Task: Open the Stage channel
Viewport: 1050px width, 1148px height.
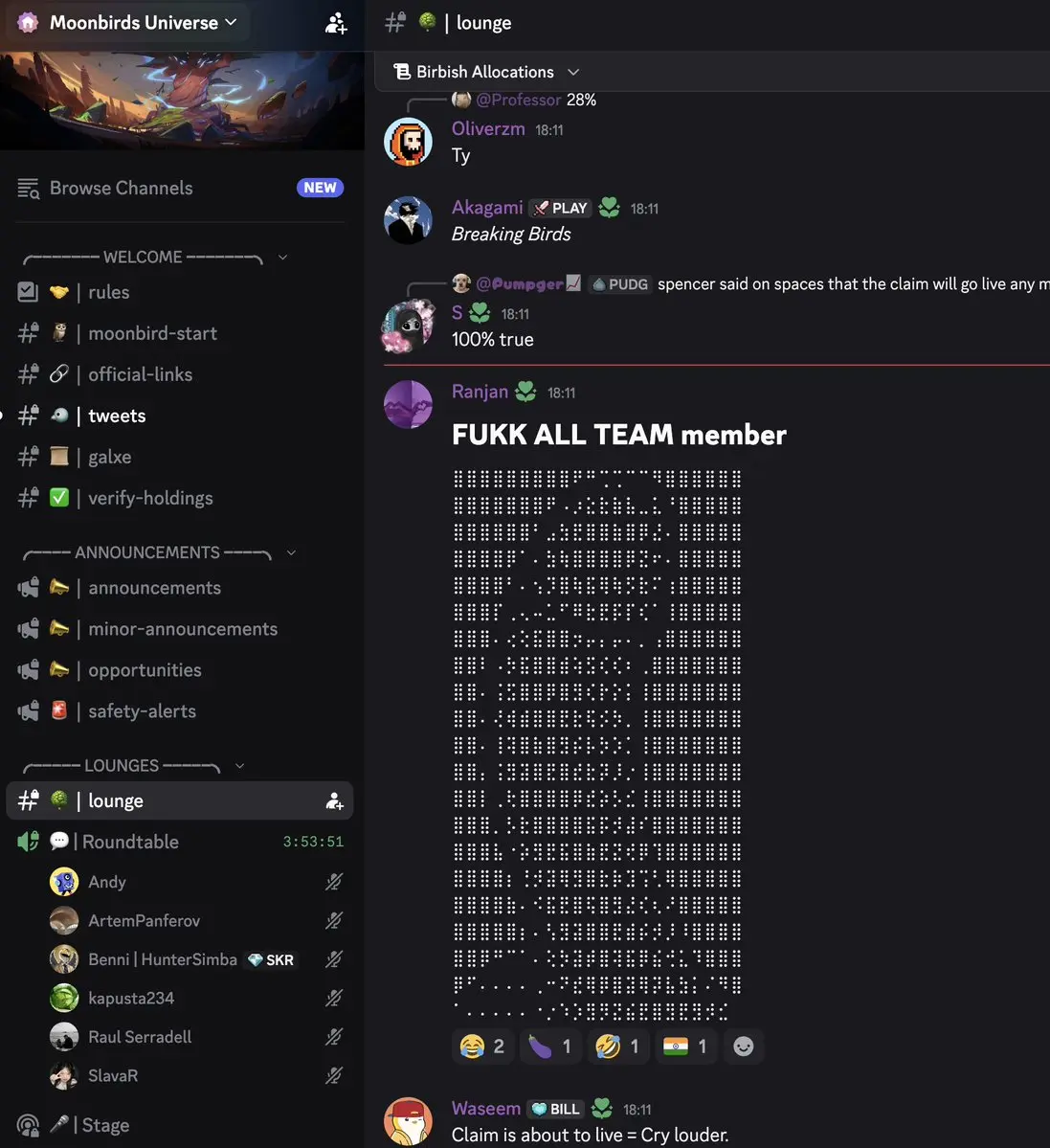Action: point(180,1125)
